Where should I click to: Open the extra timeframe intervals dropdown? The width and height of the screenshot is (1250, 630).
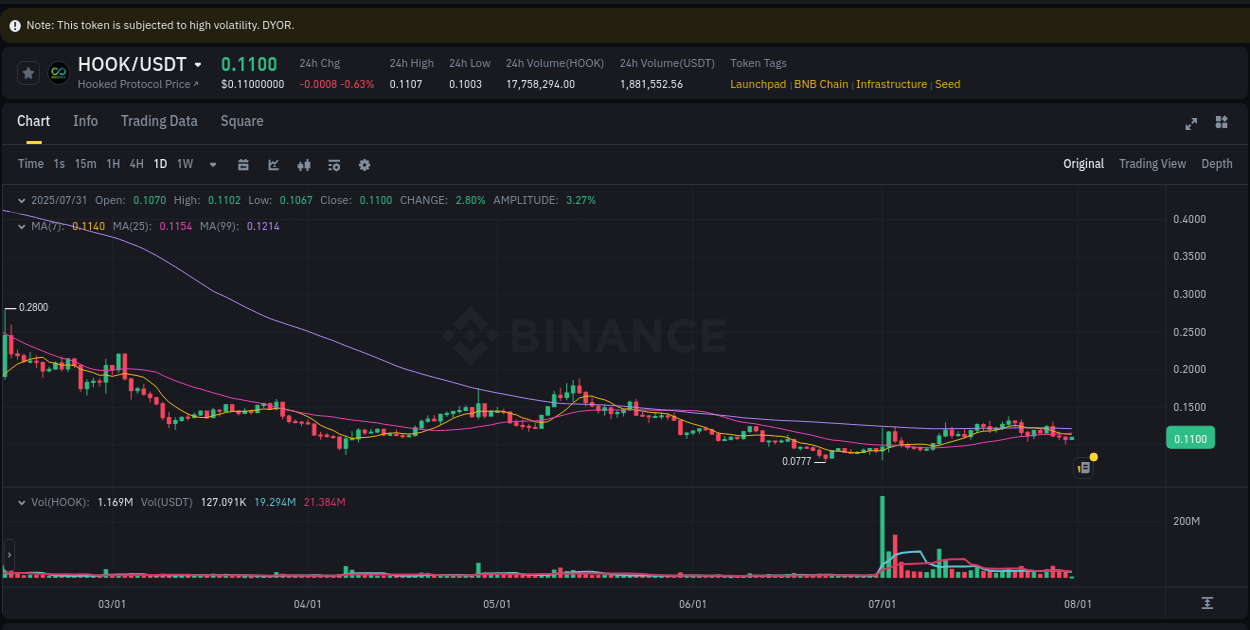pyautogui.click(x=212, y=163)
